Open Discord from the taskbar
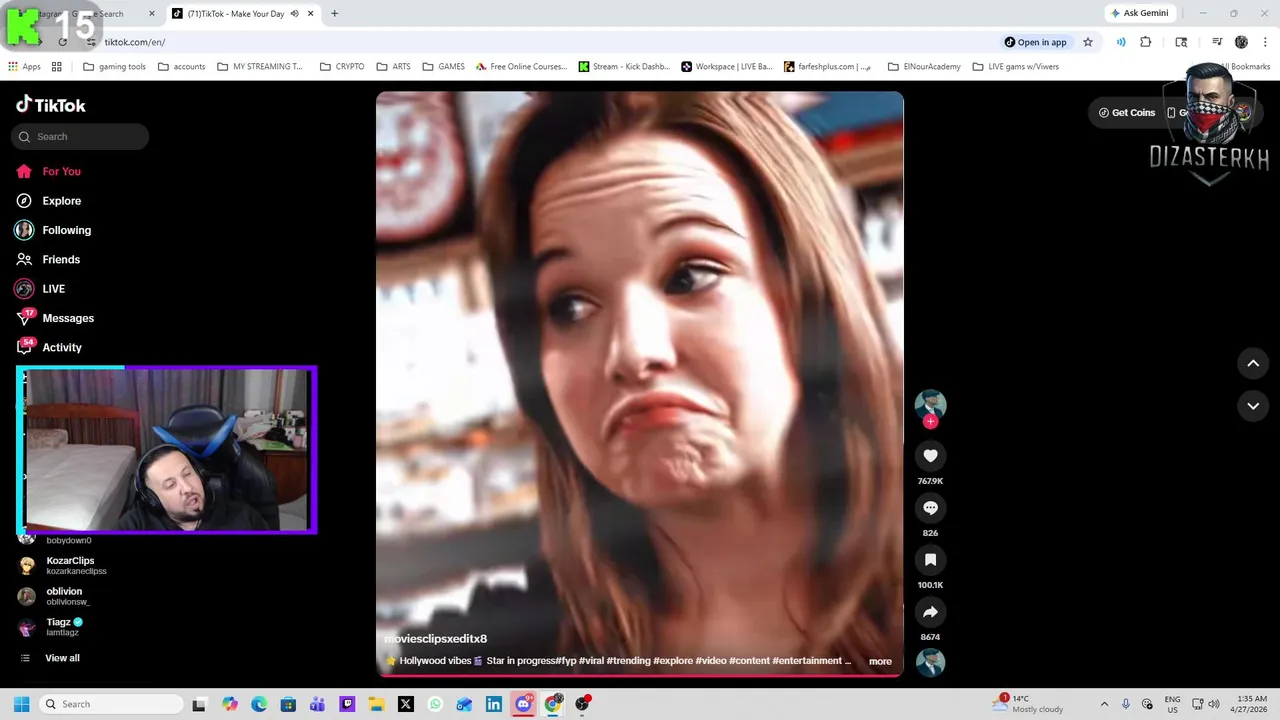The image size is (1280, 720). pos(523,704)
